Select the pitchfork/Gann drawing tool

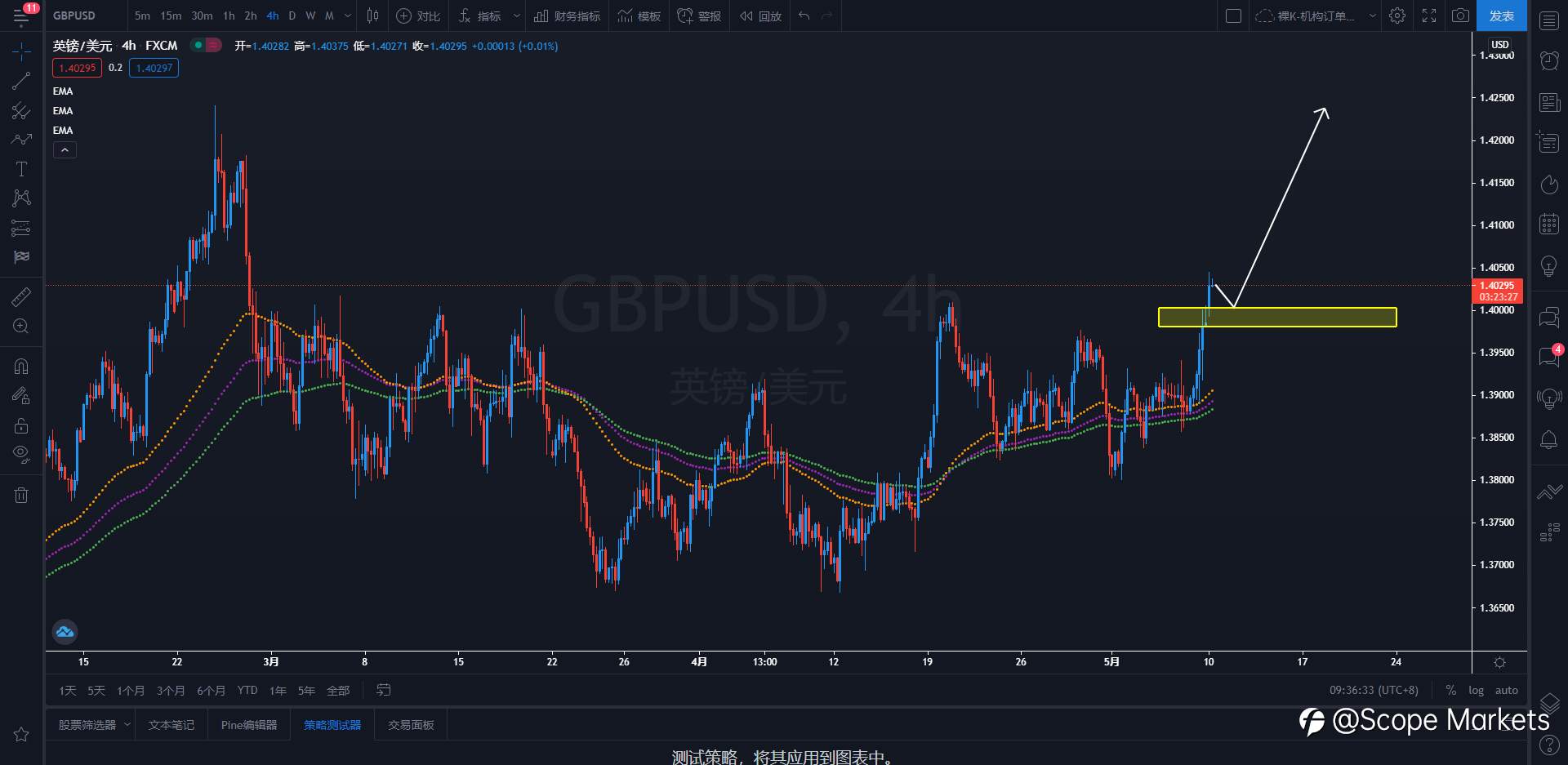pos(21,110)
